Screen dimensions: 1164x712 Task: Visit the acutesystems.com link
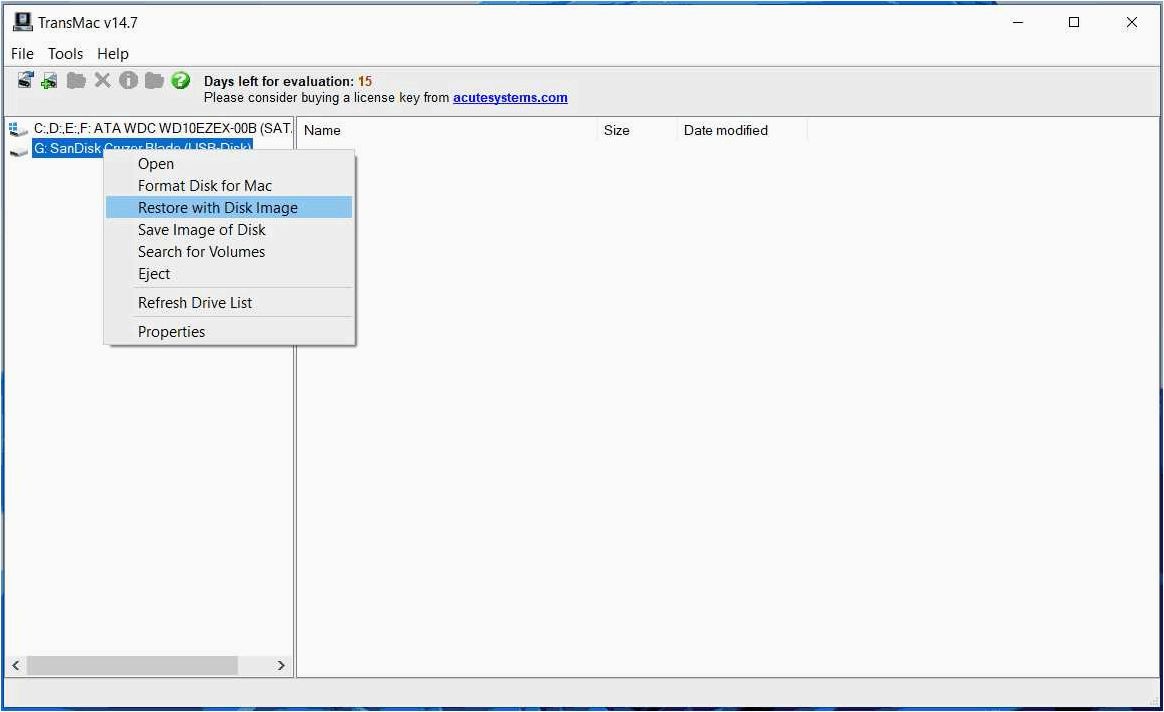point(510,97)
